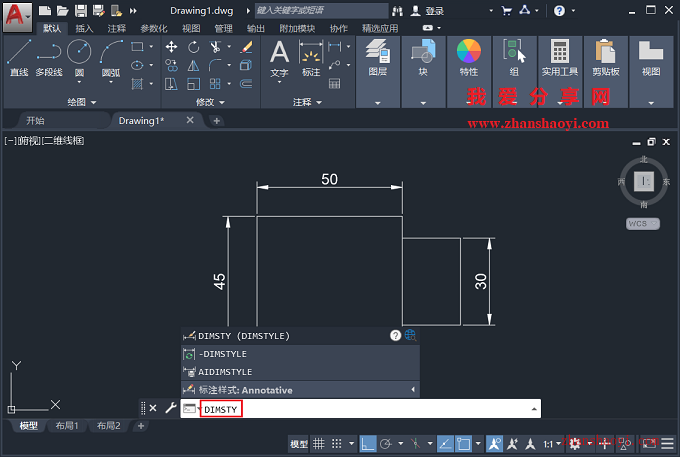Click the Erase tool icon
The width and height of the screenshot is (680, 457).
246,47
